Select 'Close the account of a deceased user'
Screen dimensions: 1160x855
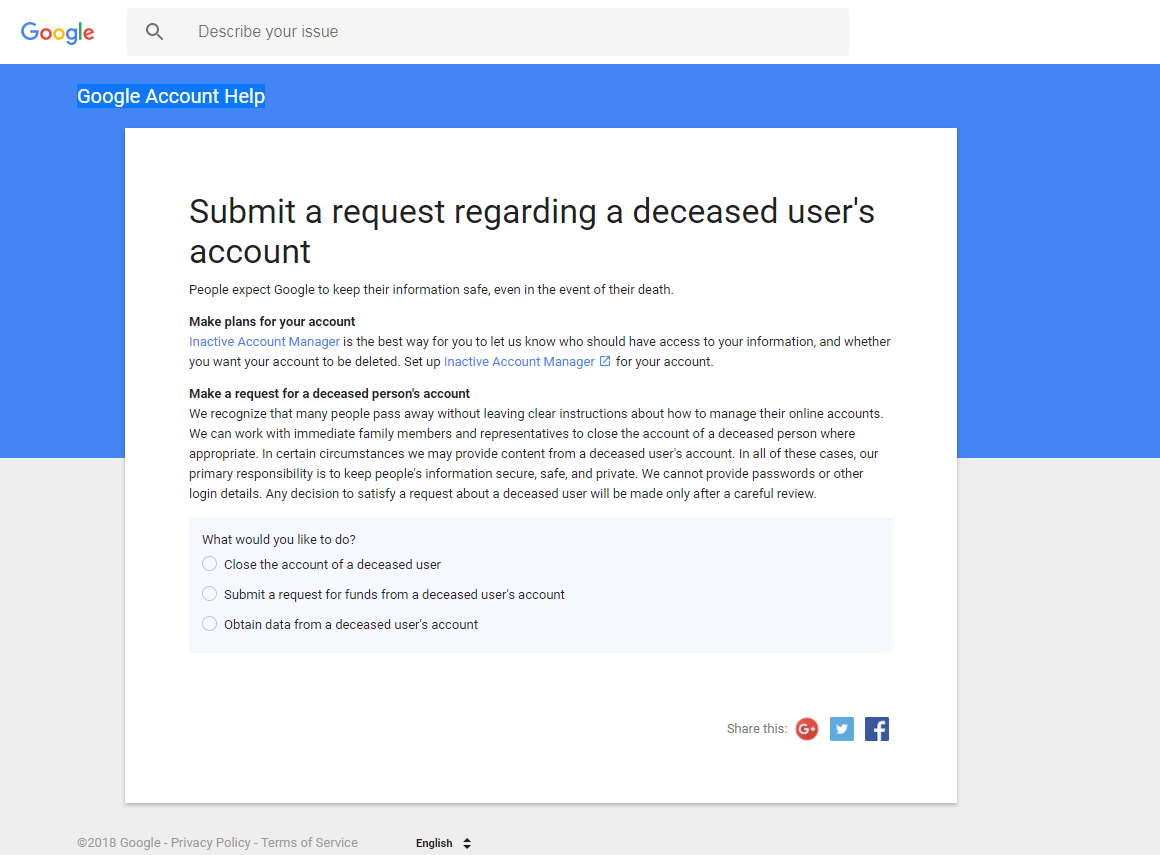click(210, 564)
